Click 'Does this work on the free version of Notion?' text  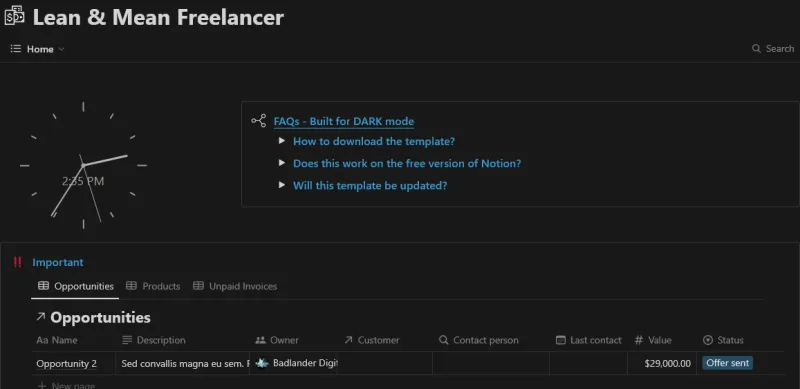coord(407,163)
